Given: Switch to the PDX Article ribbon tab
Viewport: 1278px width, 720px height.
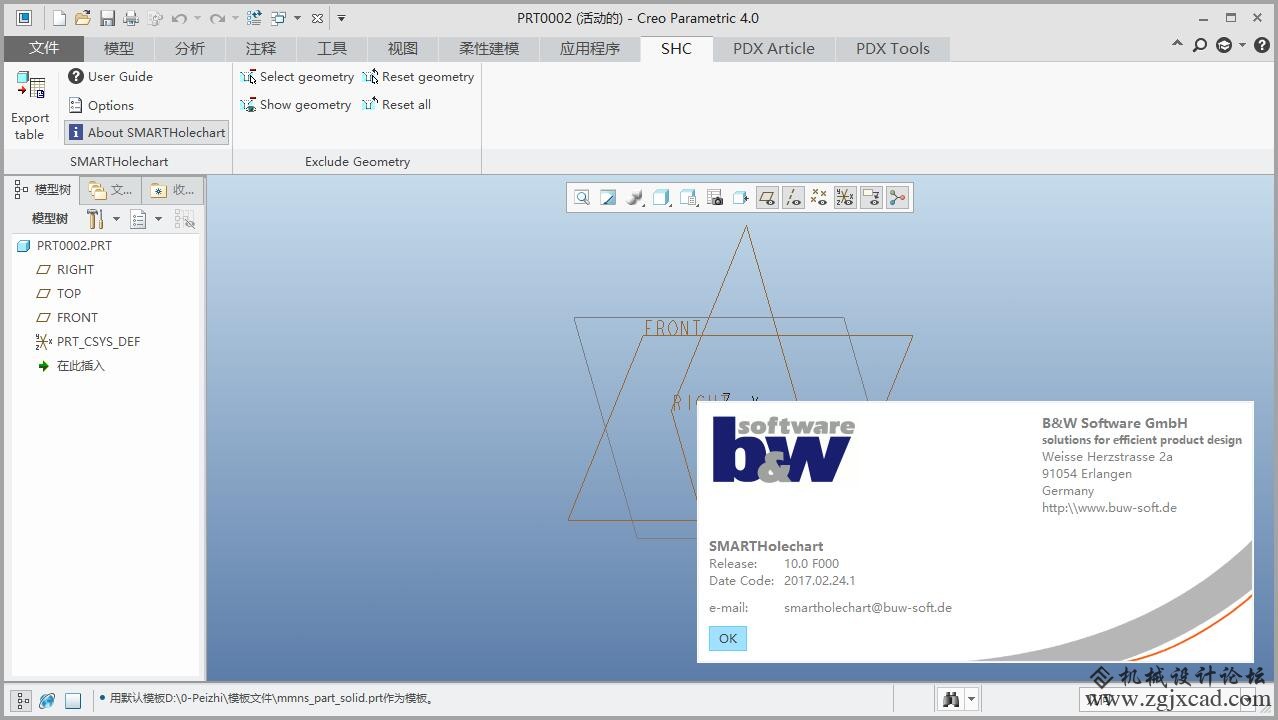Looking at the screenshot, I should tap(774, 48).
